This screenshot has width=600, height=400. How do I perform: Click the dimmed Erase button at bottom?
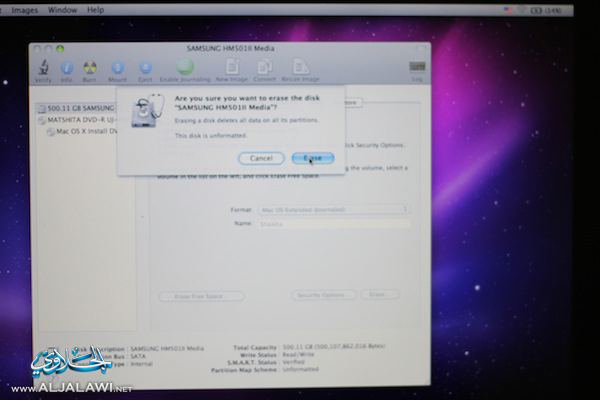(x=380, y=294)
